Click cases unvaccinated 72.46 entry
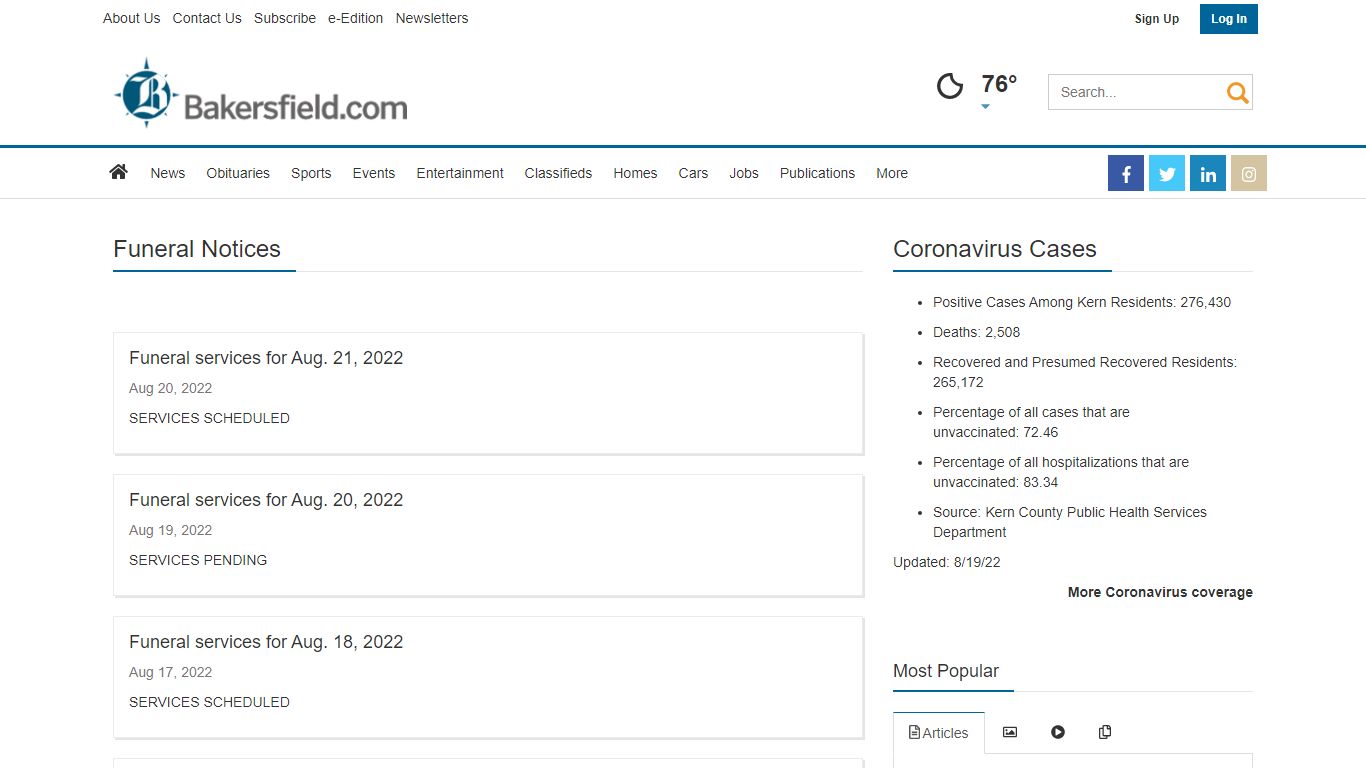This screenshot has height=768, width=1366. (x=1031, y=422)
